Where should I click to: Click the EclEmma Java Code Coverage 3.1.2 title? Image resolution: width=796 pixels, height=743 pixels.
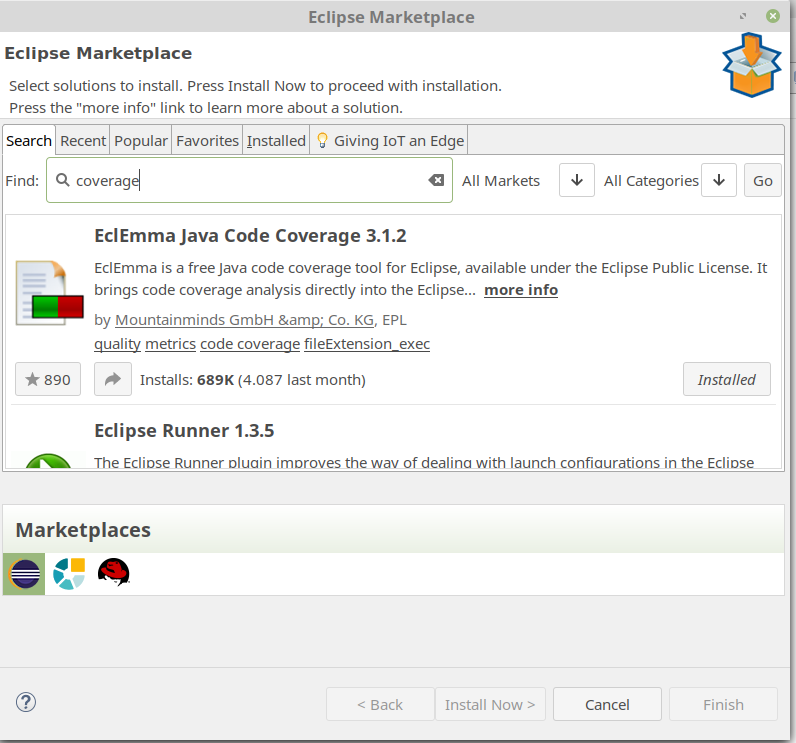tap(250, 236)
